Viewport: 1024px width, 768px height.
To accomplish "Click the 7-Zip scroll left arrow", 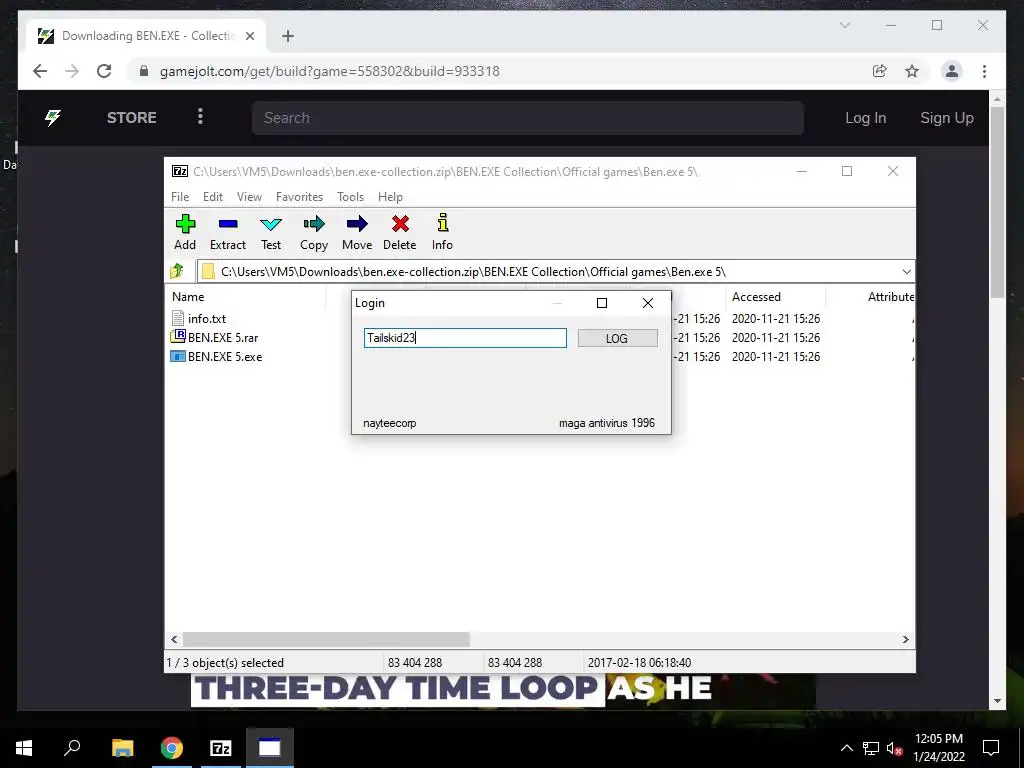I will click(174, 639).
